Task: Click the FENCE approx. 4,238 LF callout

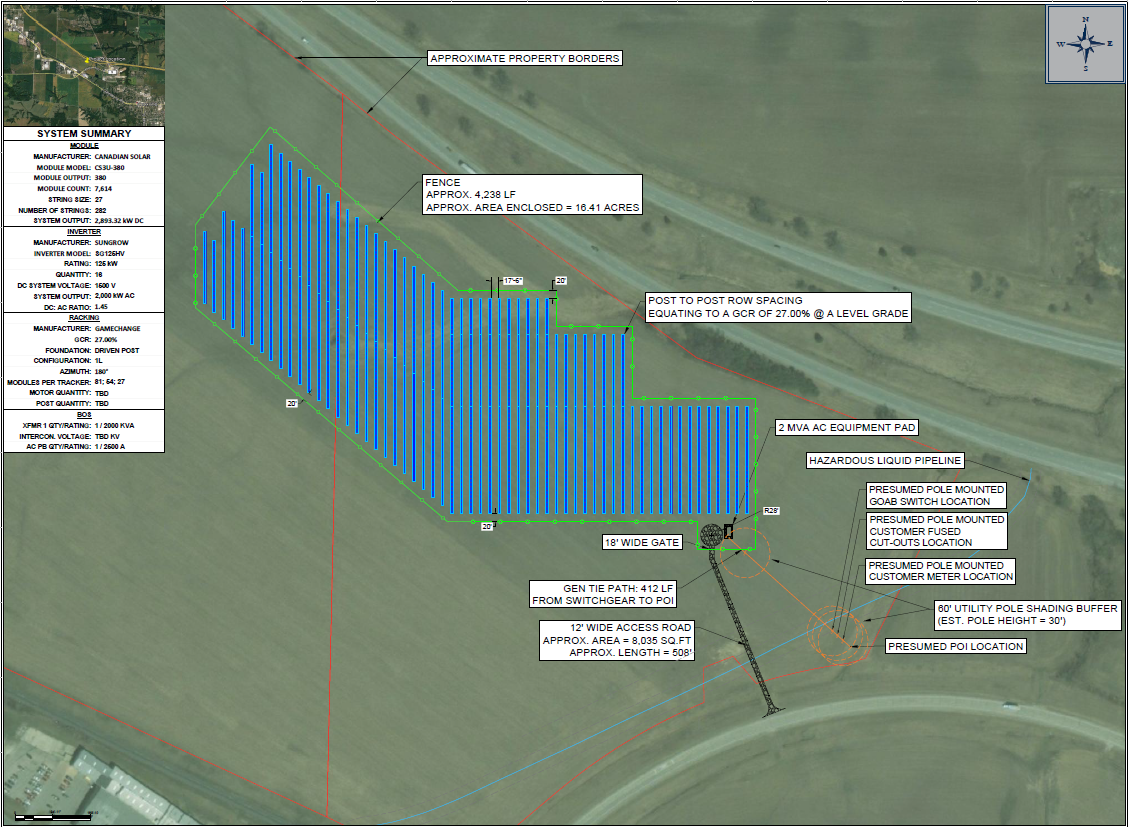Action: click(532, 195)
